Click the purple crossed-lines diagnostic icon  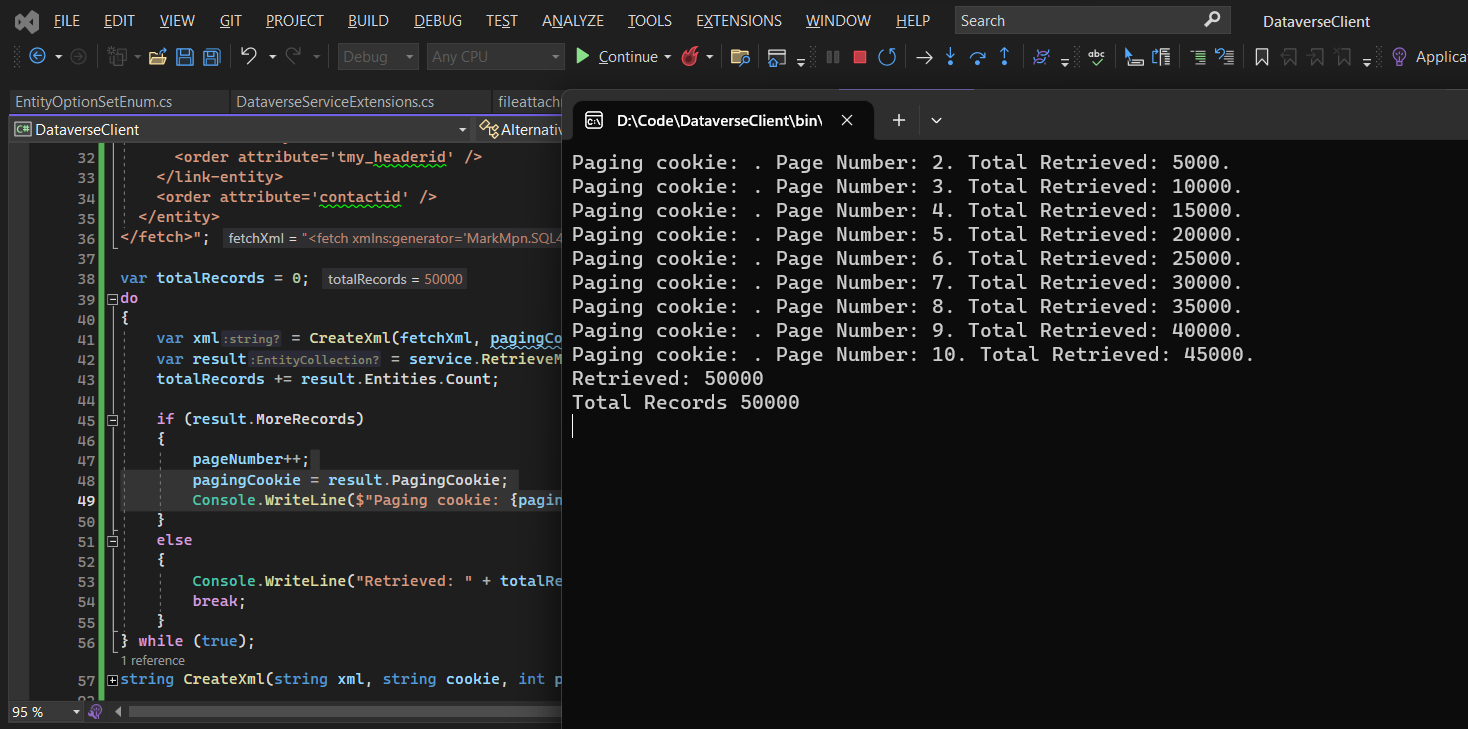tap(1041, 57)
